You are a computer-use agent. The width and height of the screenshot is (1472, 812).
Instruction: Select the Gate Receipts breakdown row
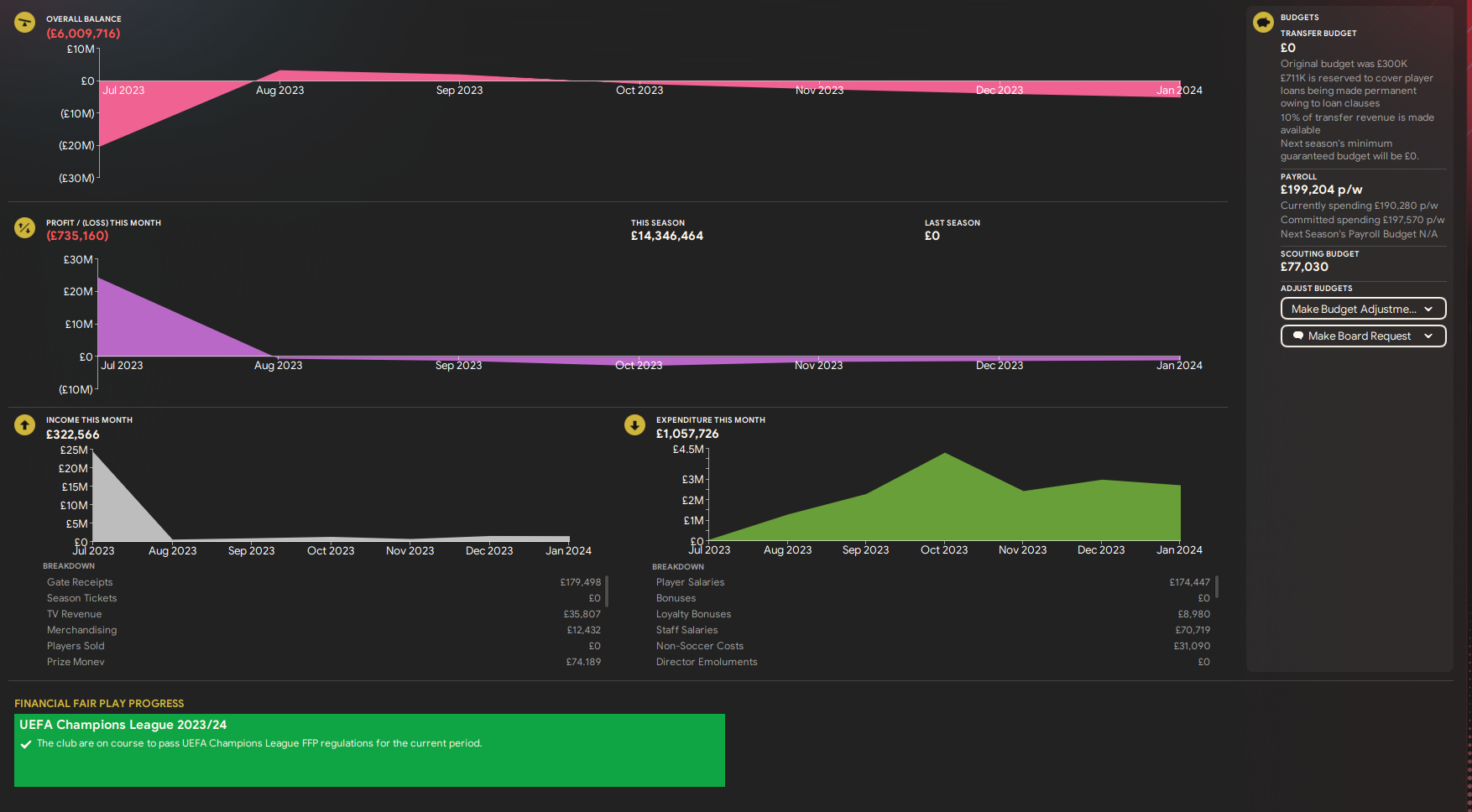click(323, 582)
